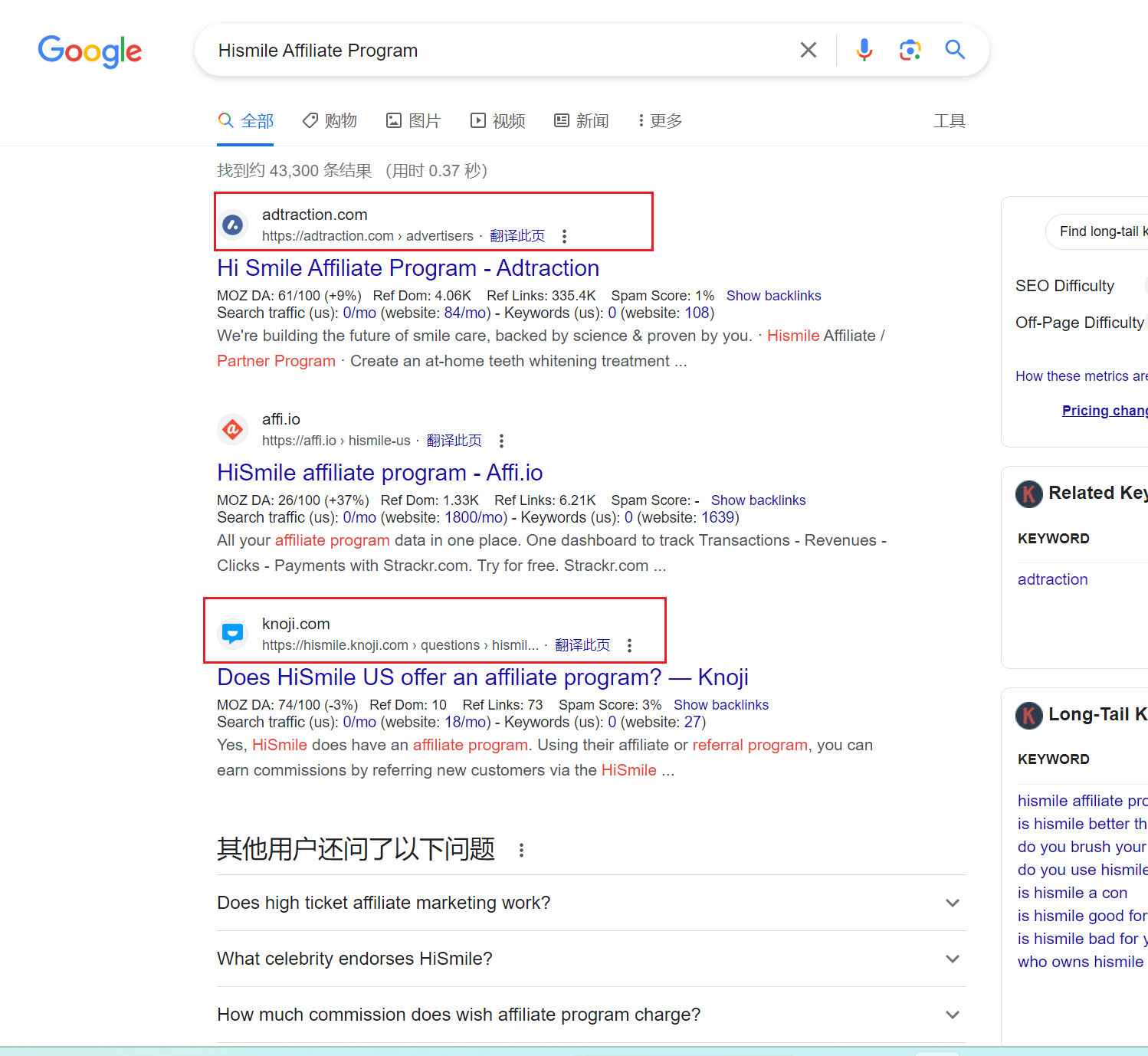Click the Google logo
This screenshot has height=1056, width=1148.
(90, 51)
